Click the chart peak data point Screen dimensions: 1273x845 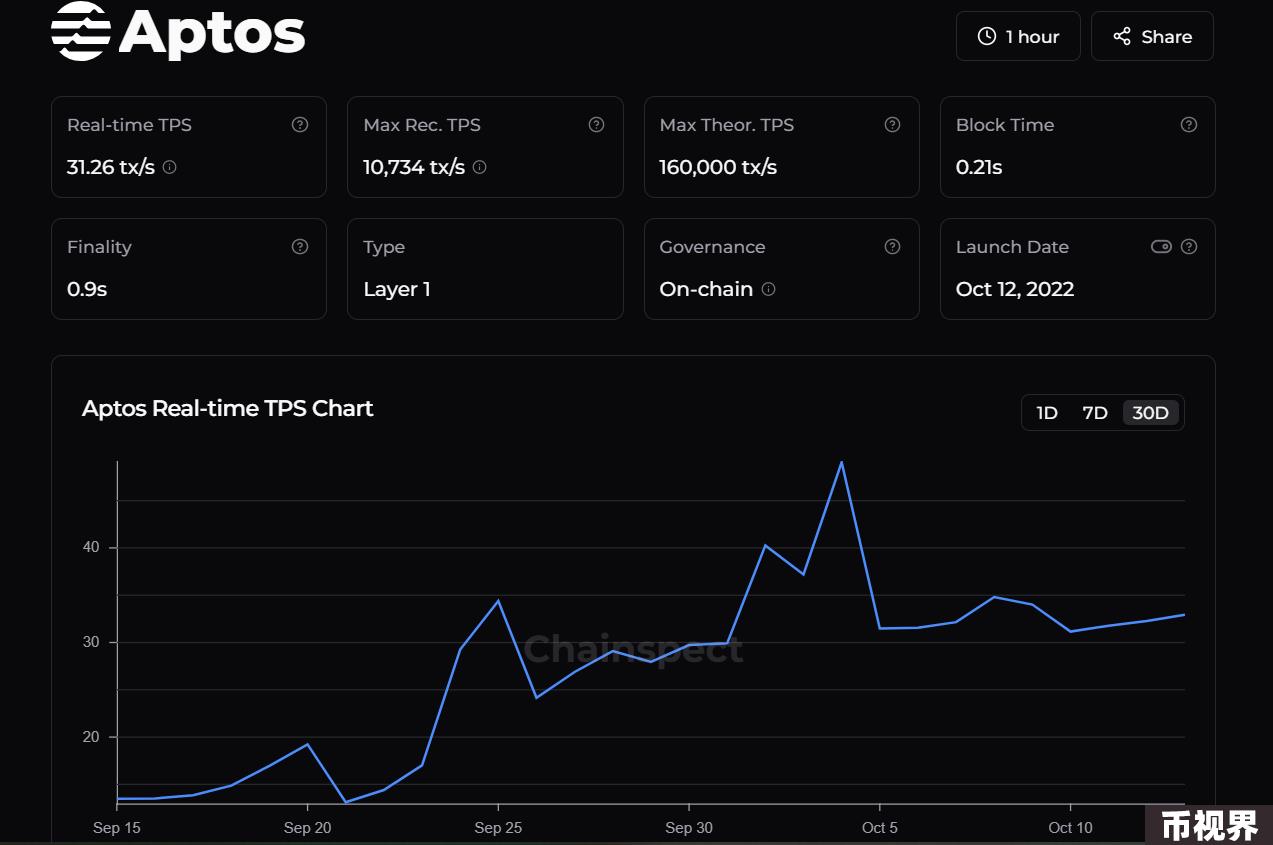tap(842, 462)
